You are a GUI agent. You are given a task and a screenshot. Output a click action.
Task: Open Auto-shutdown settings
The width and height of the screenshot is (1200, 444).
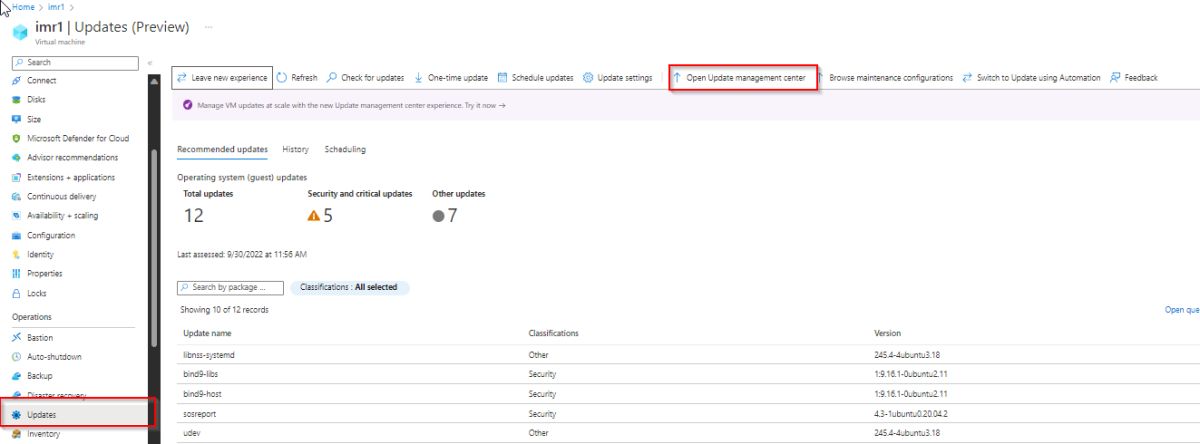(x=54, y=357)
